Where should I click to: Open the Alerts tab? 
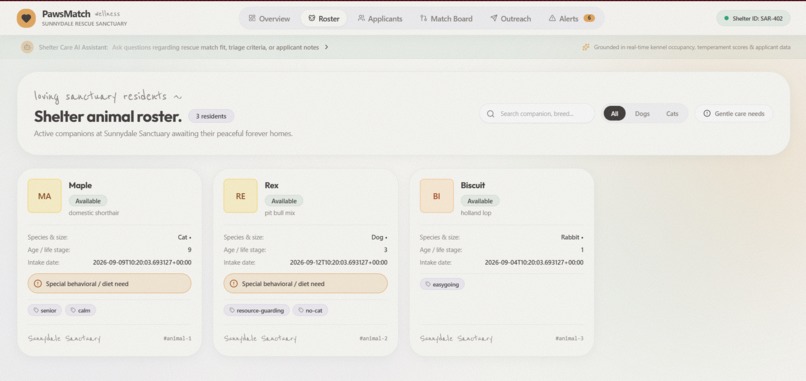pos(571,19)
